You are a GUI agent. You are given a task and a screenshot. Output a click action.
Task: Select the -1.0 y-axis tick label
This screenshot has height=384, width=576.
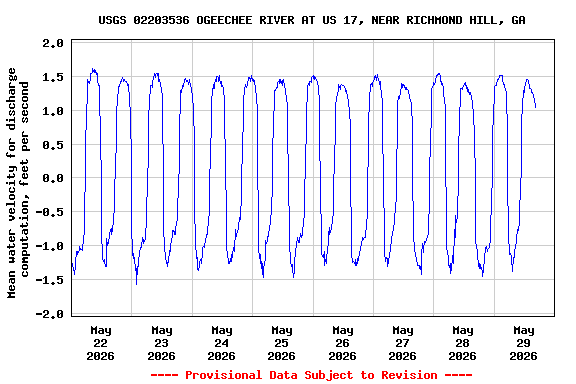[50, 246]
